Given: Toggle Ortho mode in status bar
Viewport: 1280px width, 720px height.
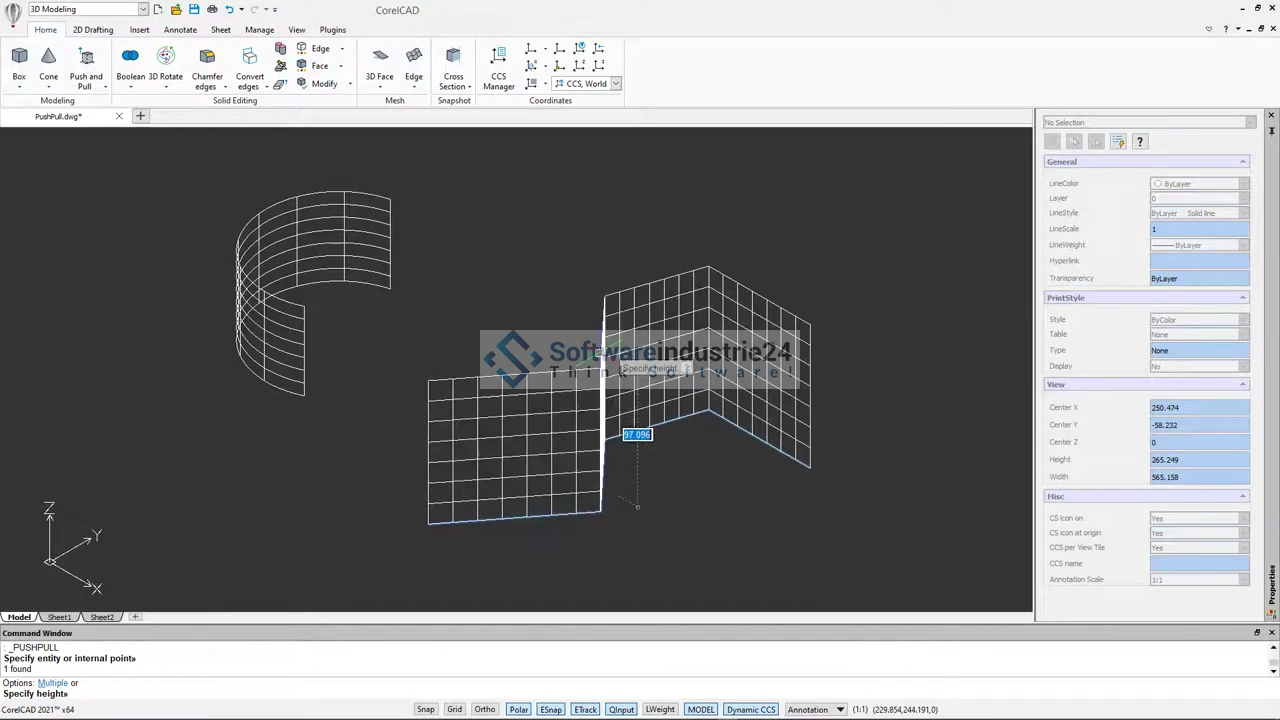Looking at the screenshot, I should [x=485, y=710].
